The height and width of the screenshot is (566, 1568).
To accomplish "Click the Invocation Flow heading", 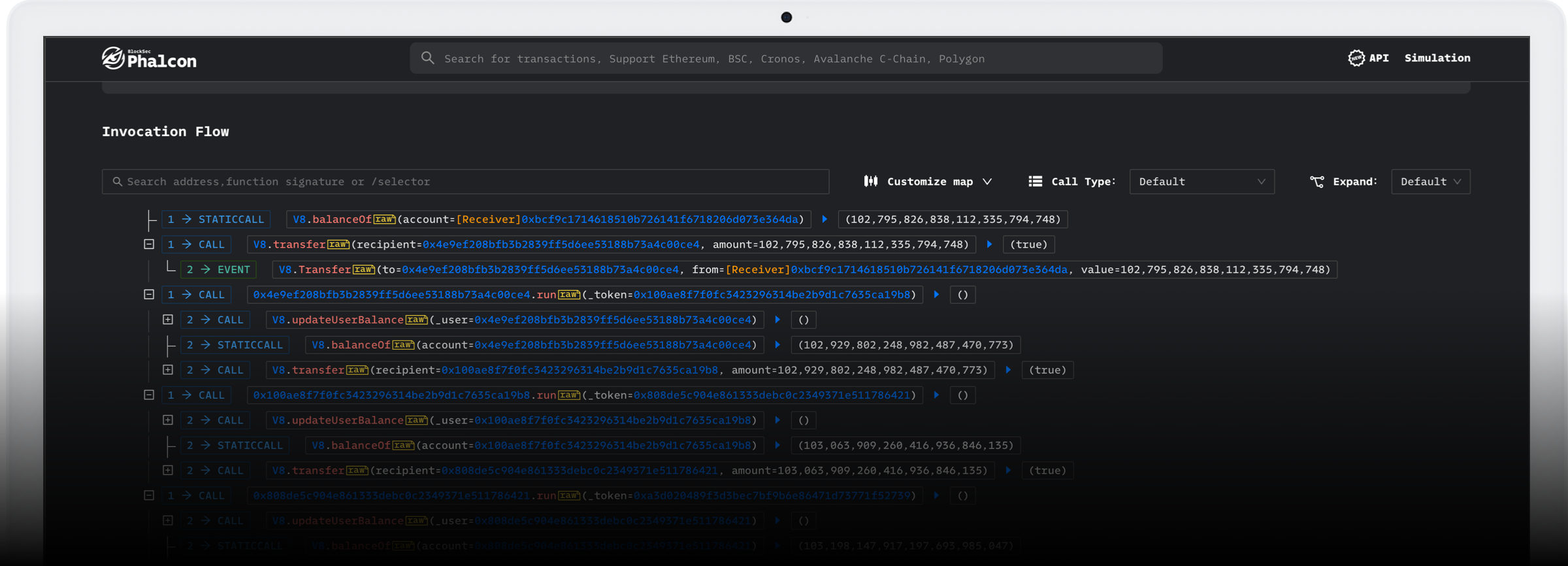I will [165, 131].
